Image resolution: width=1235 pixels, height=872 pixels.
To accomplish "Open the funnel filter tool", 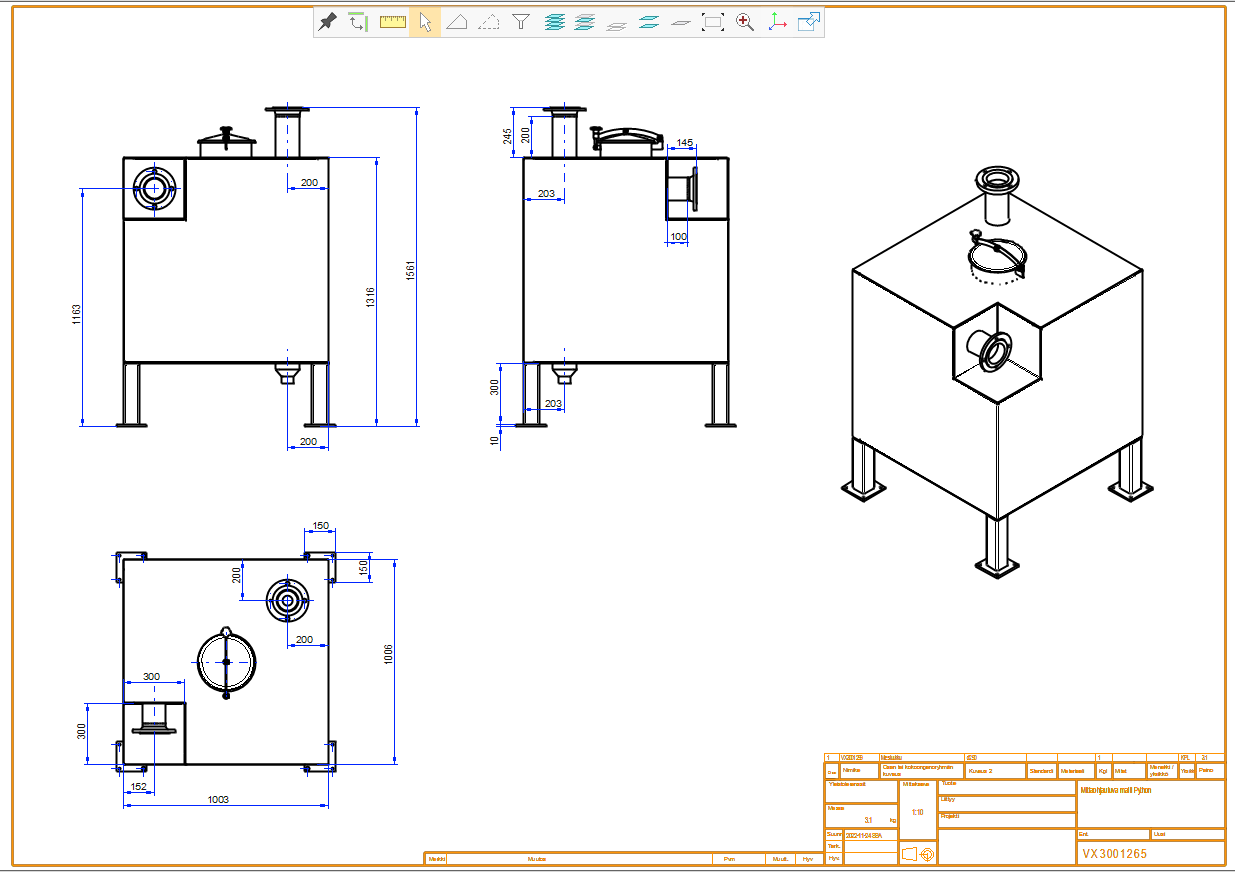I will (x=521, y=22).
